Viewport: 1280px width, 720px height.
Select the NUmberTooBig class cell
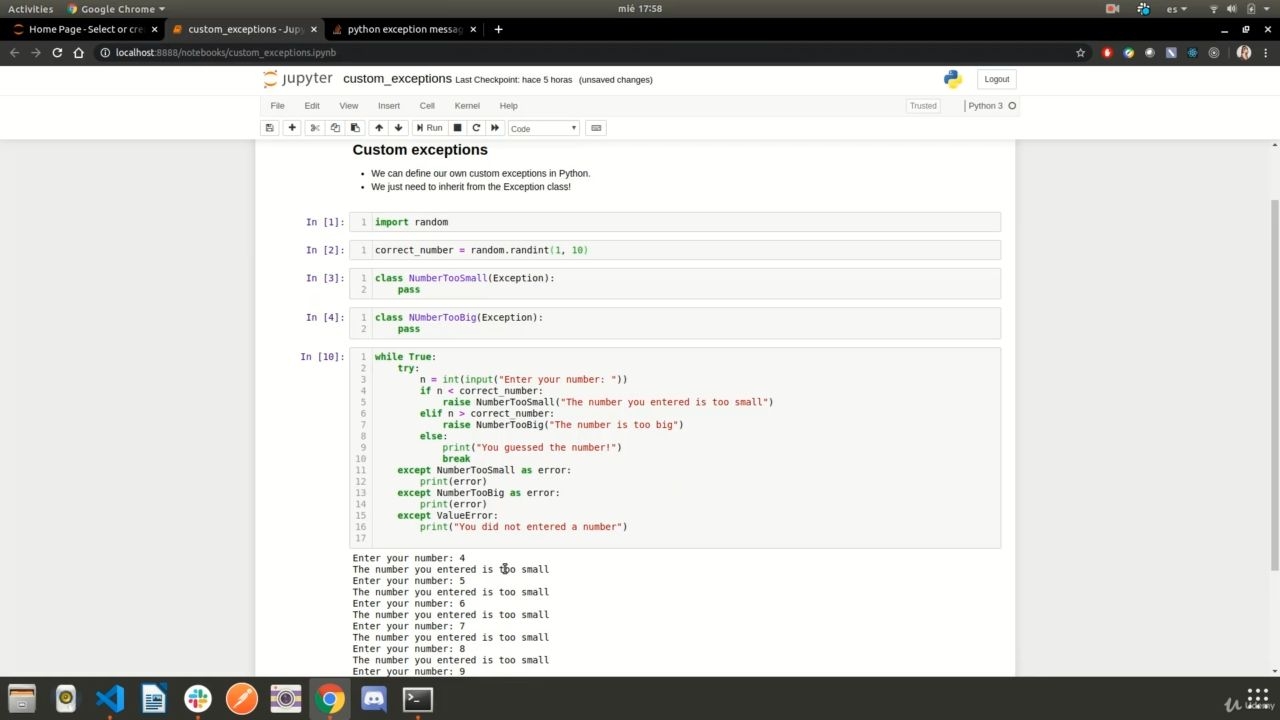tap(675, 323)
